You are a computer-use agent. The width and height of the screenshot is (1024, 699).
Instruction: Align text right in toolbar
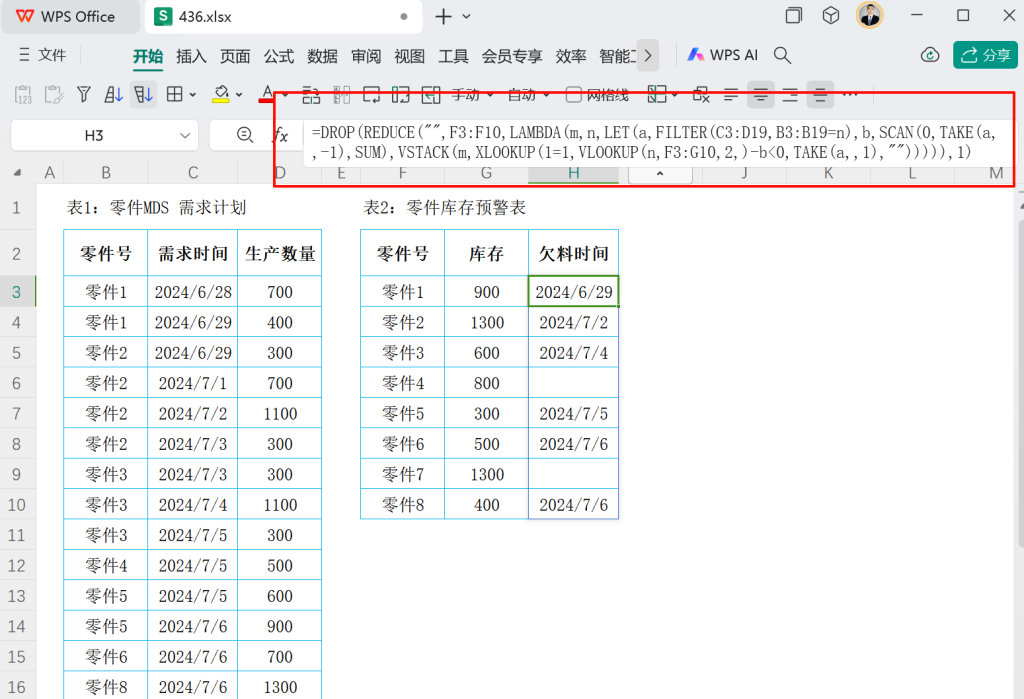pyautogui.click(x=790, y=95)
